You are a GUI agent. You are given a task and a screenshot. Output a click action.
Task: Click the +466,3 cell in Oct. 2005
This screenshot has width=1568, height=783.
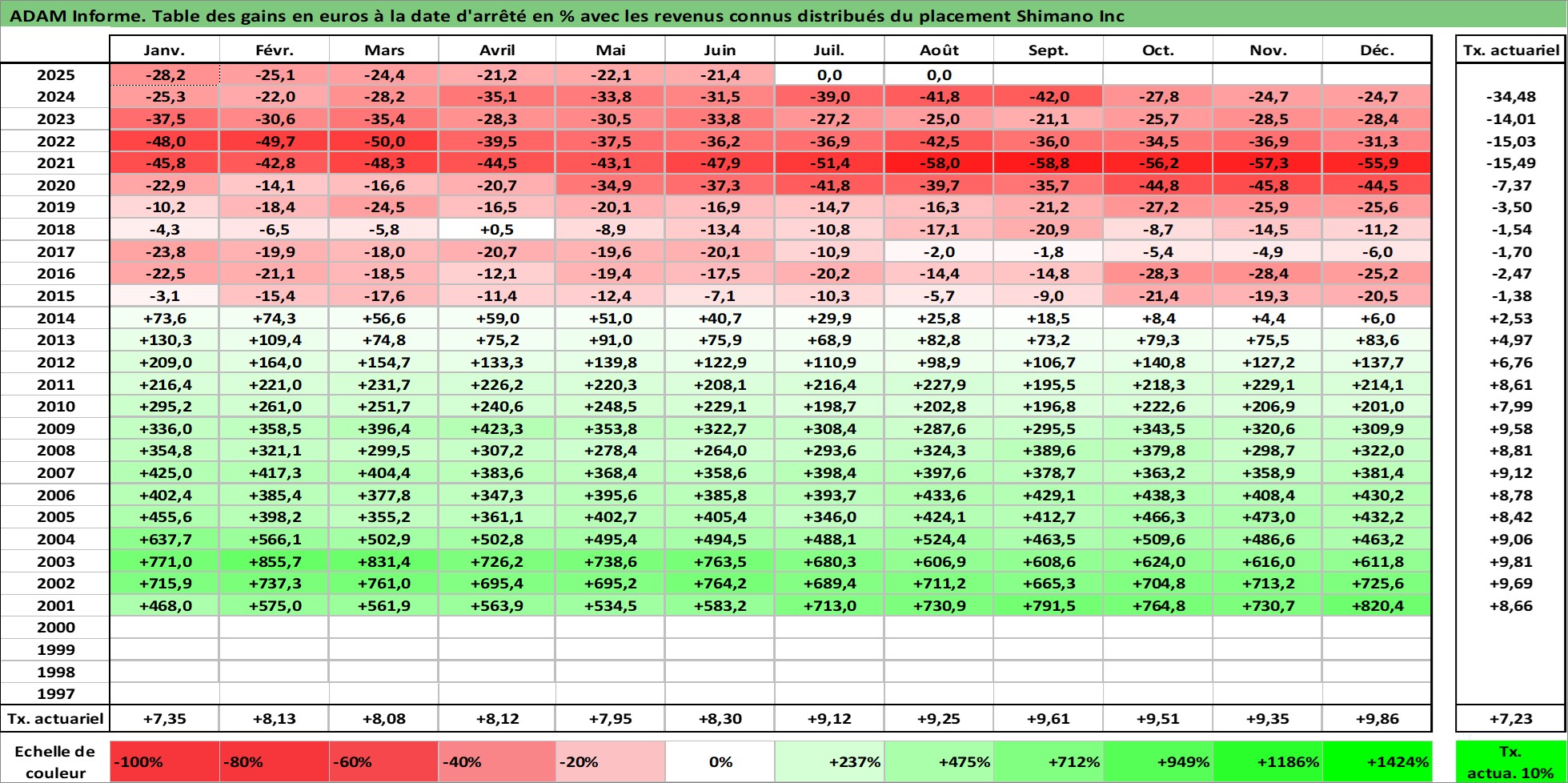point(1158,516)
